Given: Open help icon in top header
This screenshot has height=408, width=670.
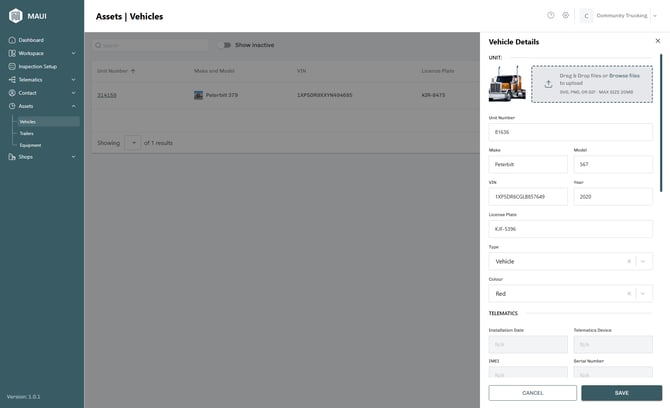Looking at the screenshot, I should coord(551,16).
